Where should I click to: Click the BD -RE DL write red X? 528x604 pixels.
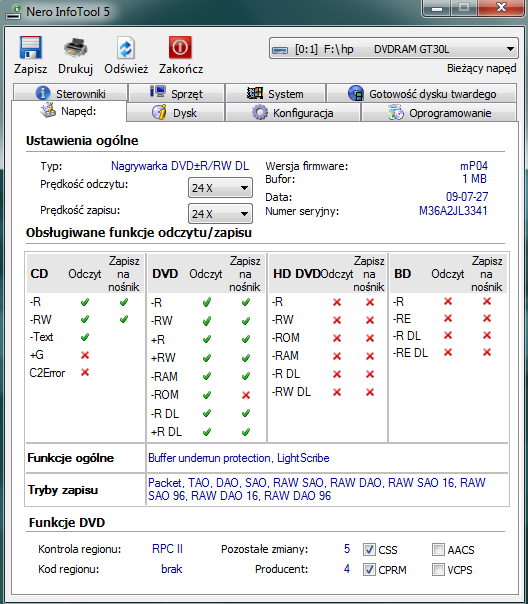tap(487, 352)
